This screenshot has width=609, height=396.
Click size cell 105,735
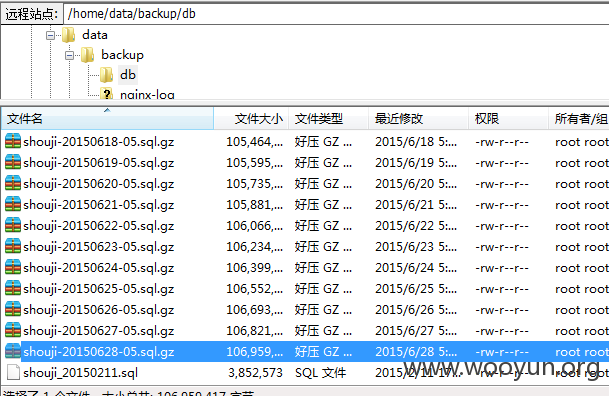(x=255, y=184)
